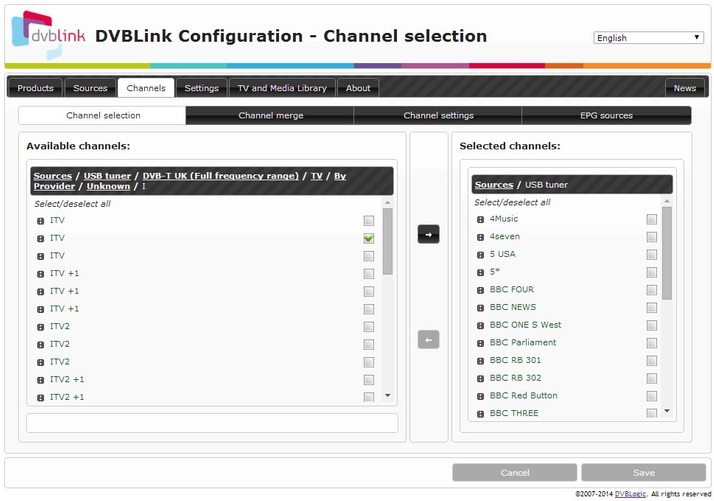Viewport: 714px width, 501px height.
Task: Click the channel icon beside BBC THREE
Action: click(x=480, y=414)
